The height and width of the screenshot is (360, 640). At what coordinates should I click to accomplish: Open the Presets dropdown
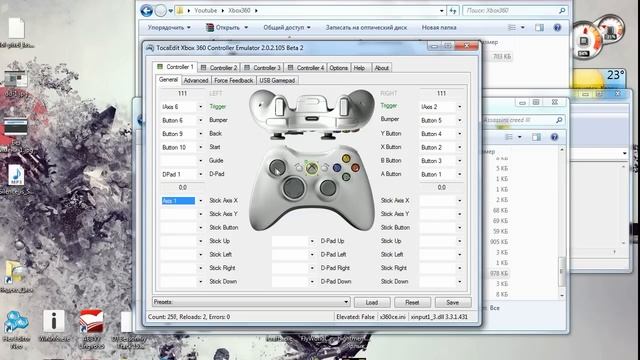[346, 302]
